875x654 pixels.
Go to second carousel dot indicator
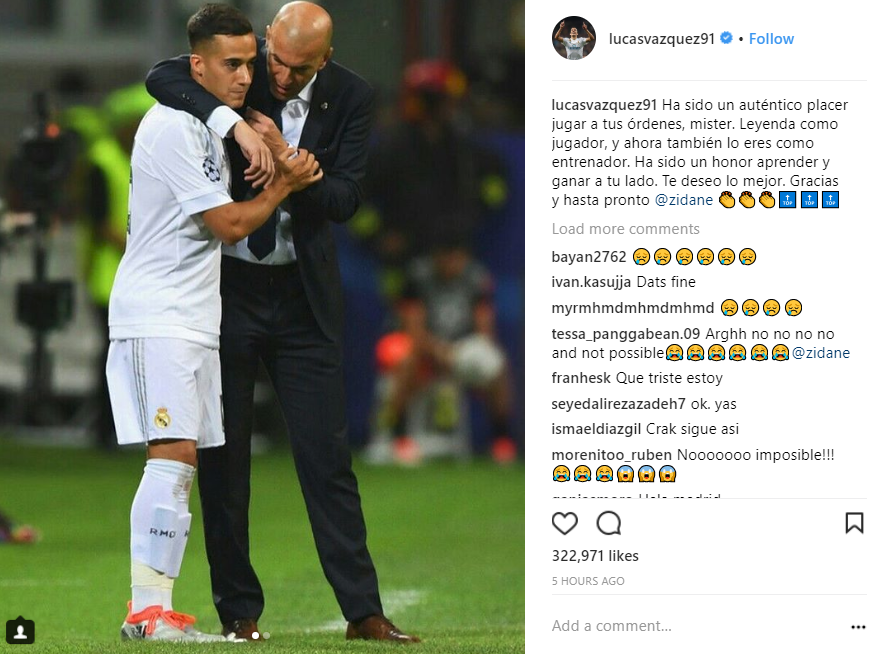pos(266,635)
